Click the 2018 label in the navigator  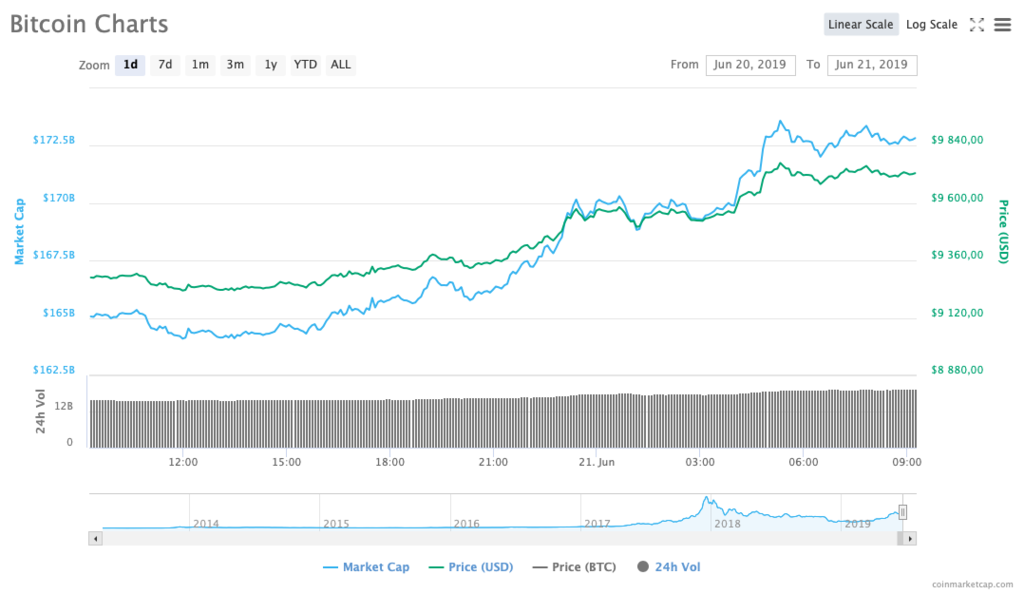pos(727,524)
